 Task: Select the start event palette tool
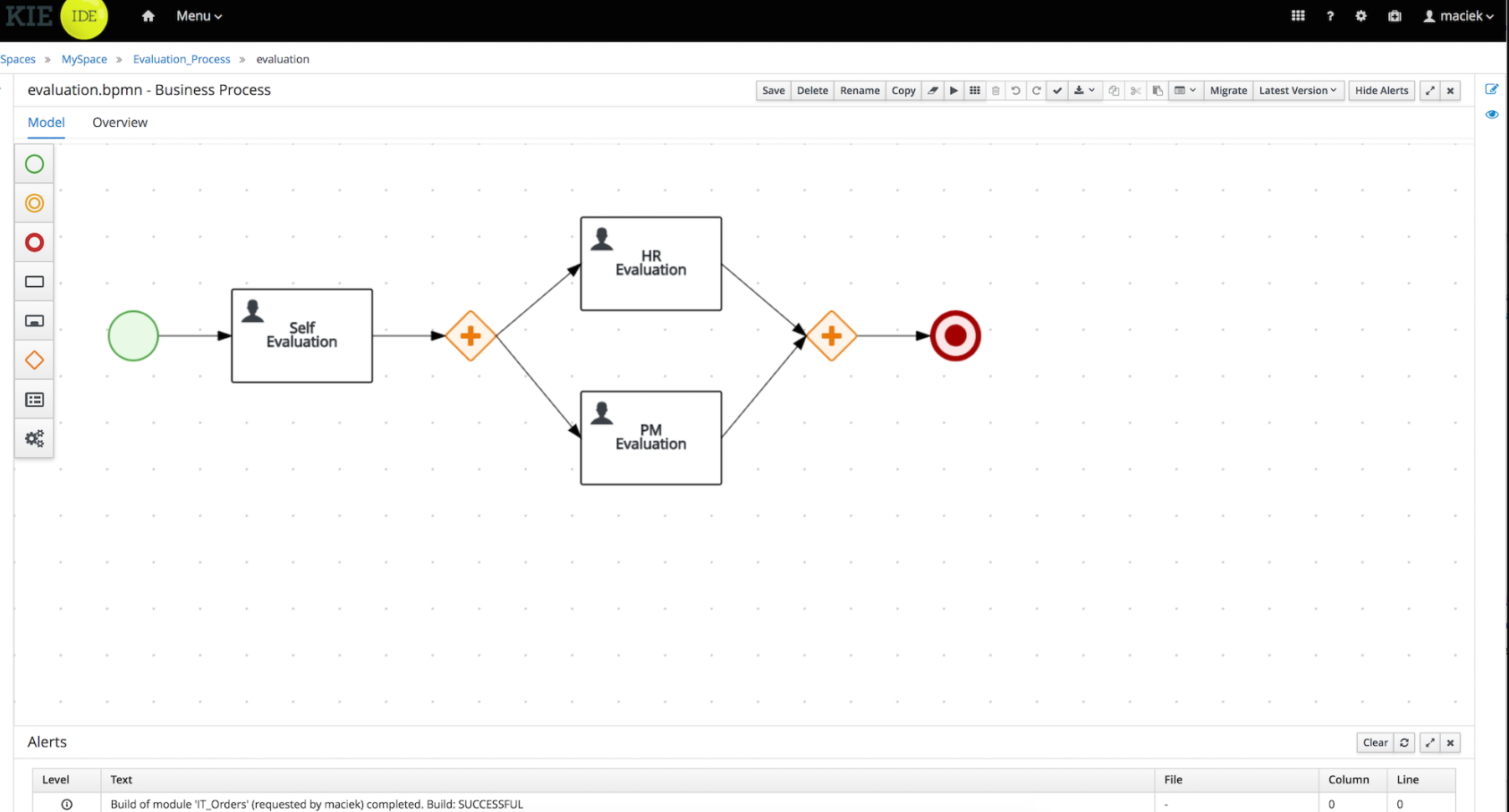point(34,164)
